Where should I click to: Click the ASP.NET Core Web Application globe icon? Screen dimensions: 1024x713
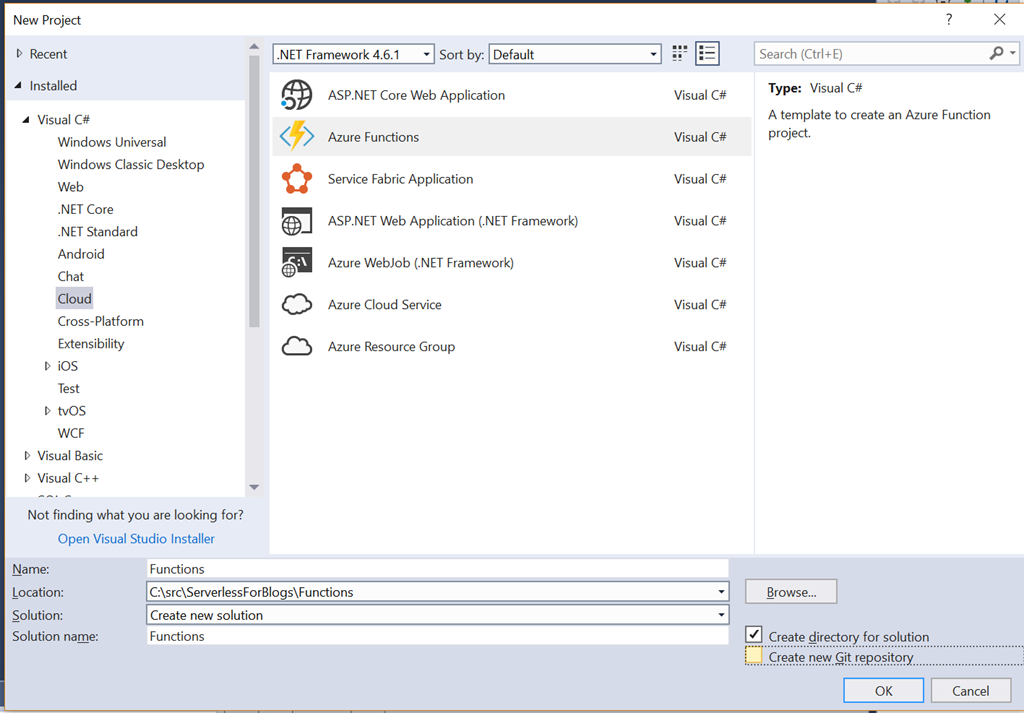coord(297,95)
